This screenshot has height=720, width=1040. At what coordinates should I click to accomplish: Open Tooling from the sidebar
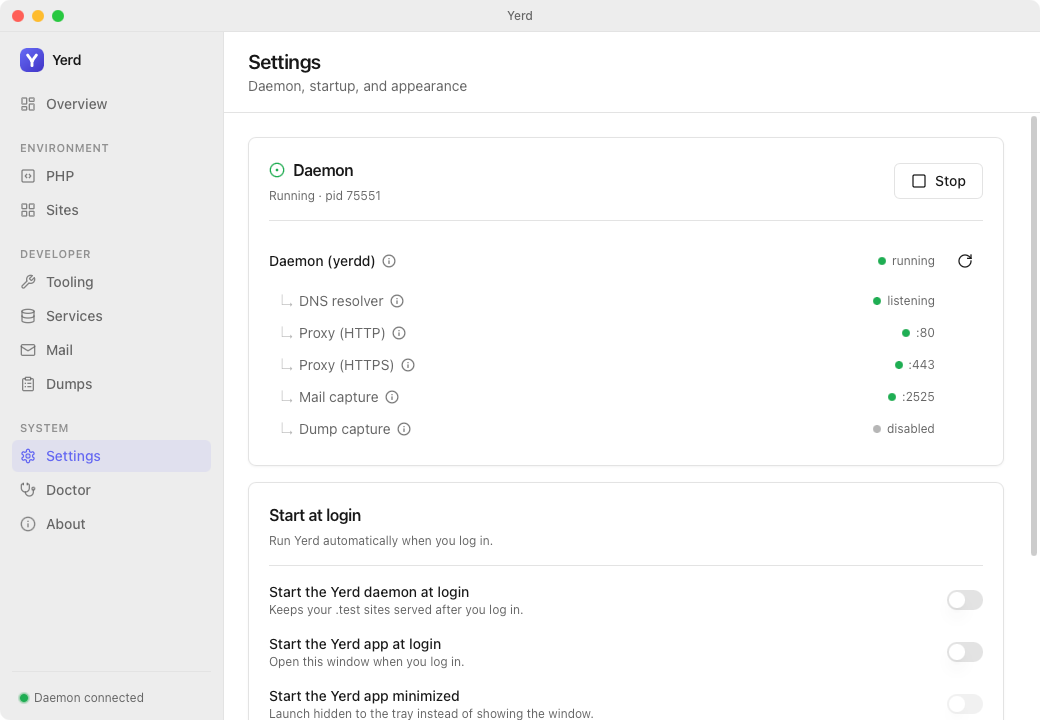point(111,282)
